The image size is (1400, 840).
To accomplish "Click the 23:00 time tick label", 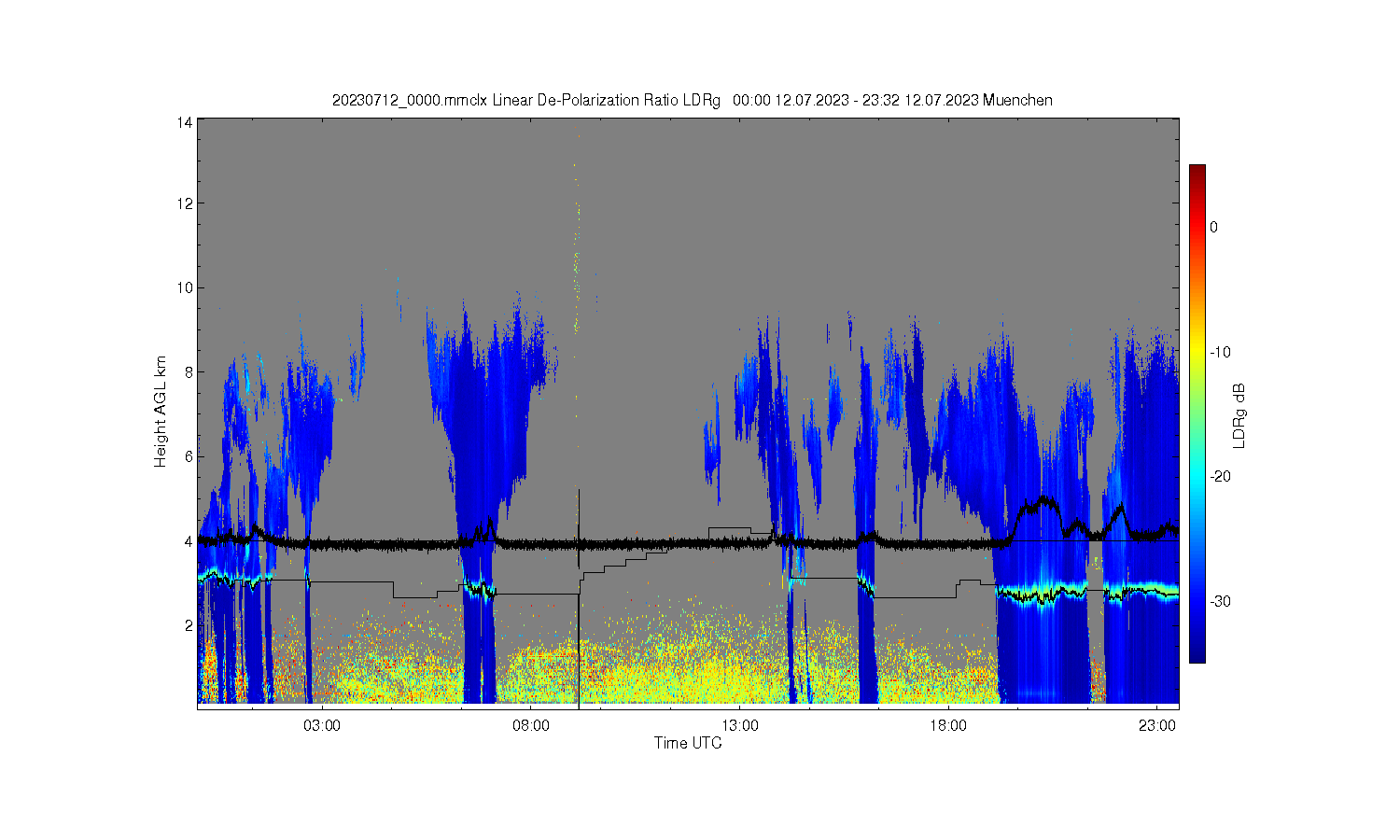I will 1158,725.
